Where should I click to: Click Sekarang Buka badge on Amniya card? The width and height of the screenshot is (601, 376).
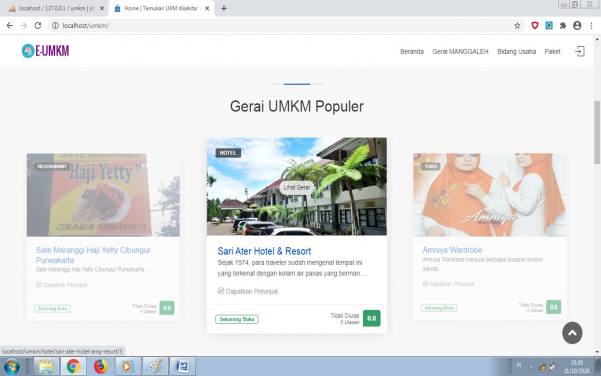point(439,308)
